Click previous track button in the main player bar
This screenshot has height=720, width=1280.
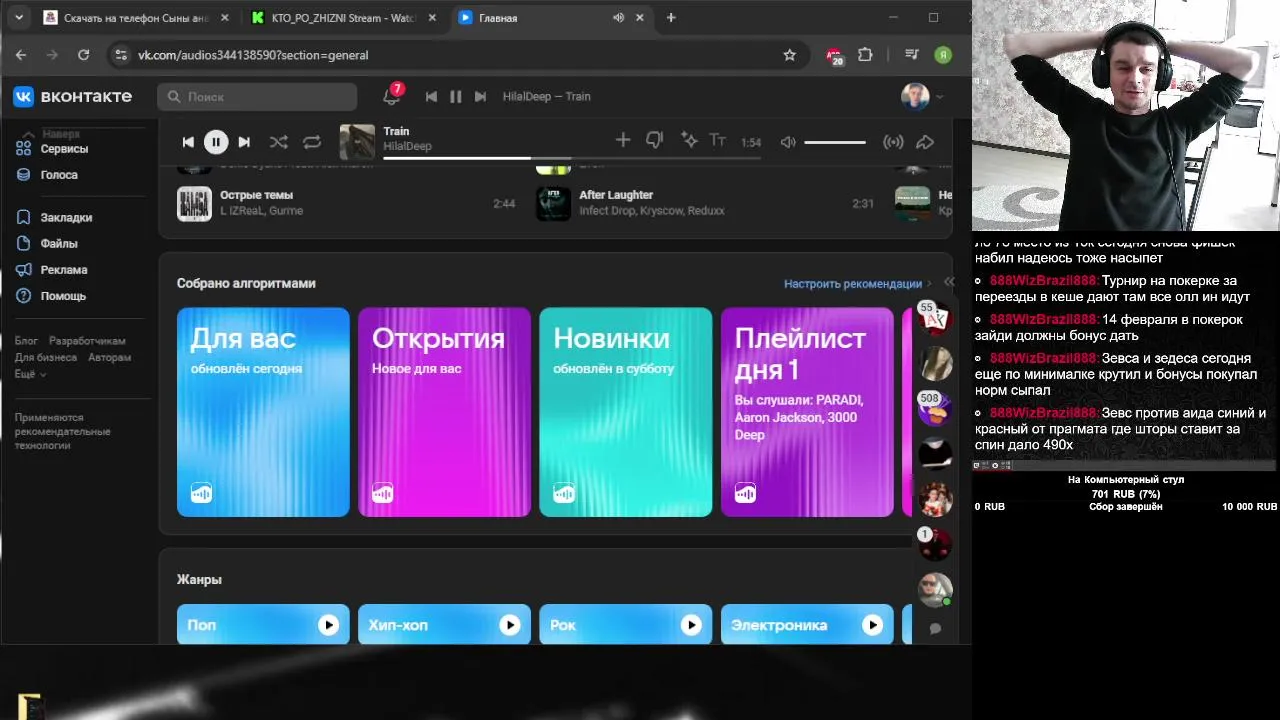188,142
